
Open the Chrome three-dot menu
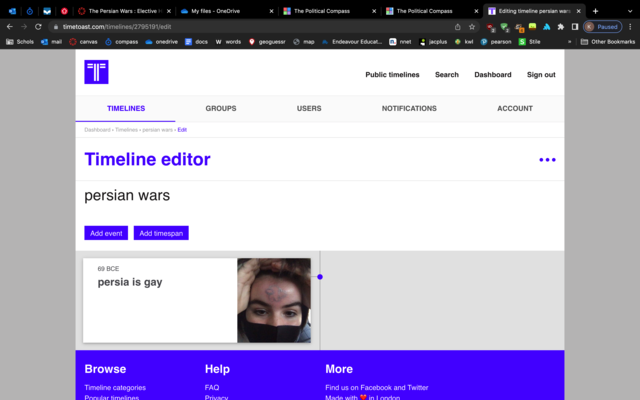point(630,27)
